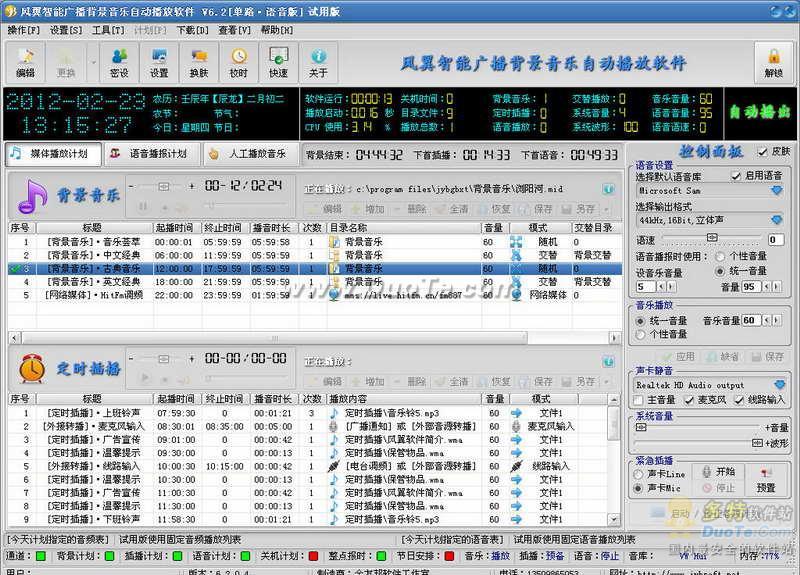Viewport: 800px width, 575px height.
Task: Open the 工具[T] menu
Action: (x=108, y=30)
